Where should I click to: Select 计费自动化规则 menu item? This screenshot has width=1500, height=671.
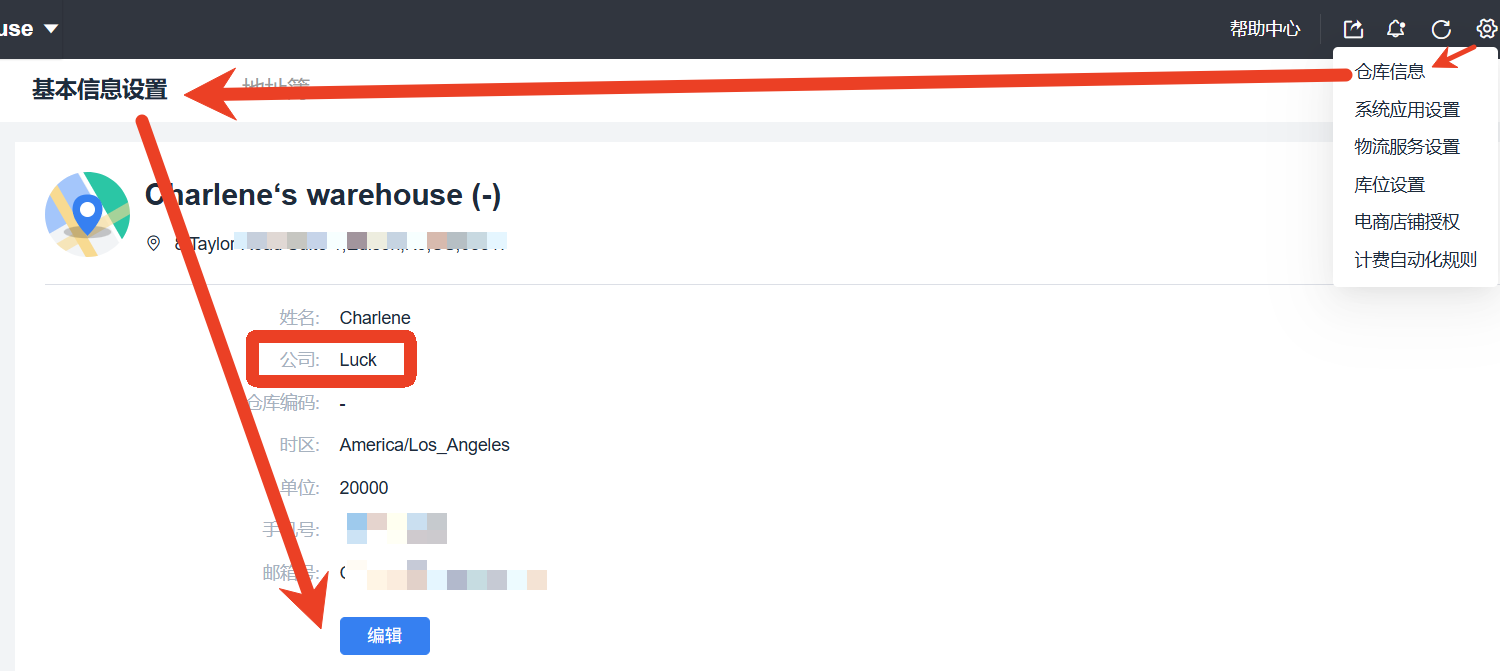click(x=1415, y=260)
